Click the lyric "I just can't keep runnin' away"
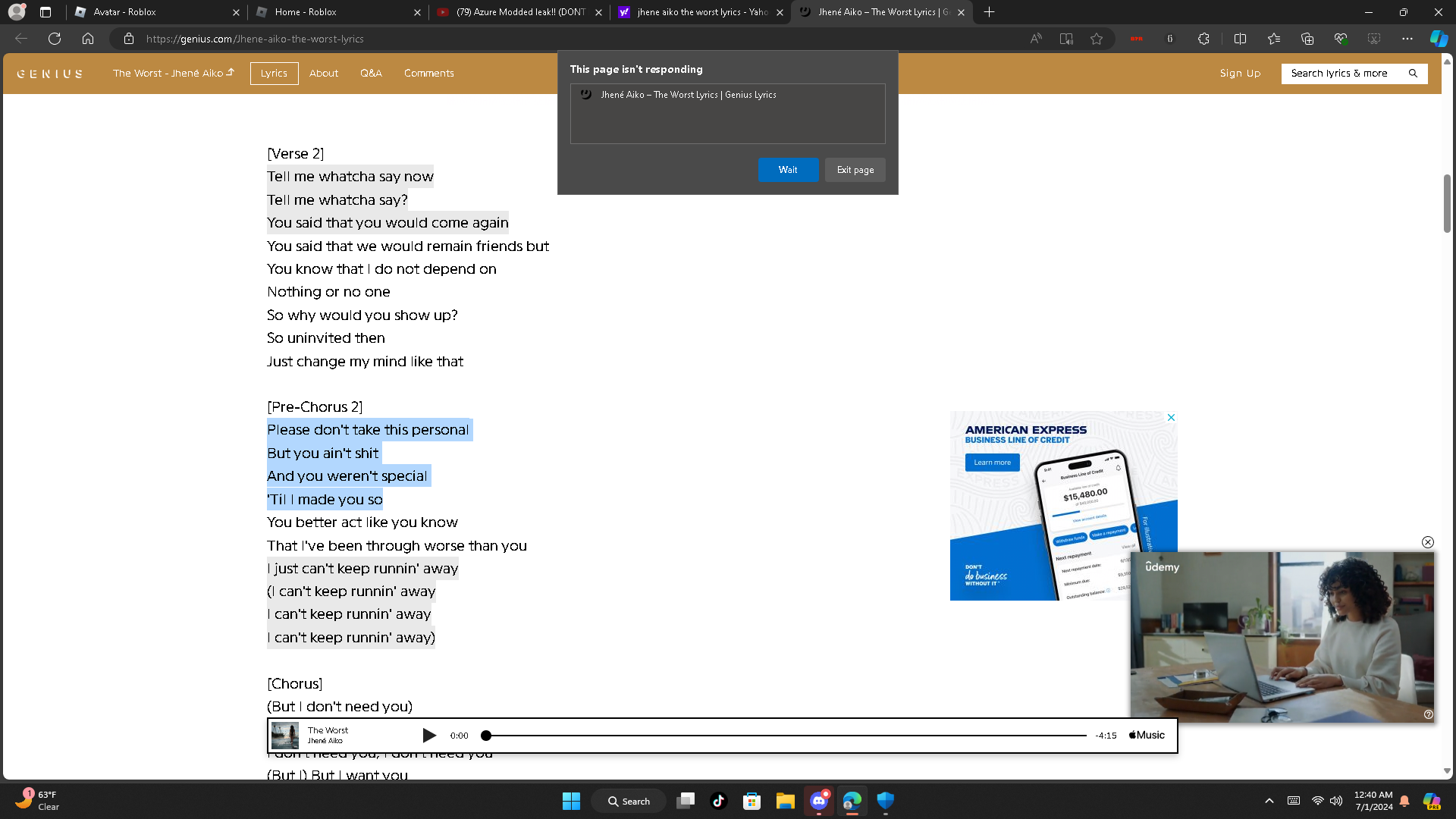Image resolution: width=1456 pixels, height=819 pixels. coord(362,569)
